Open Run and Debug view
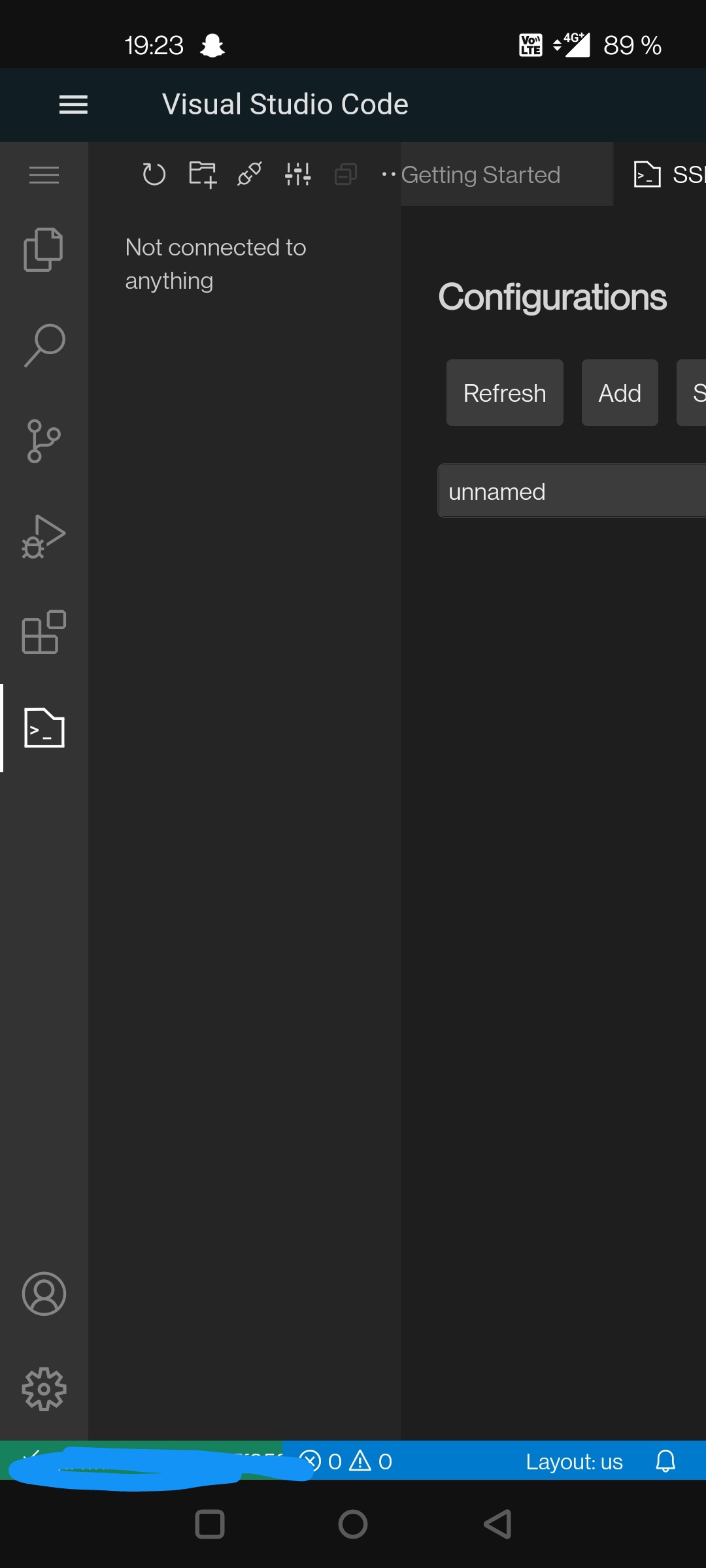 (43, 537)
